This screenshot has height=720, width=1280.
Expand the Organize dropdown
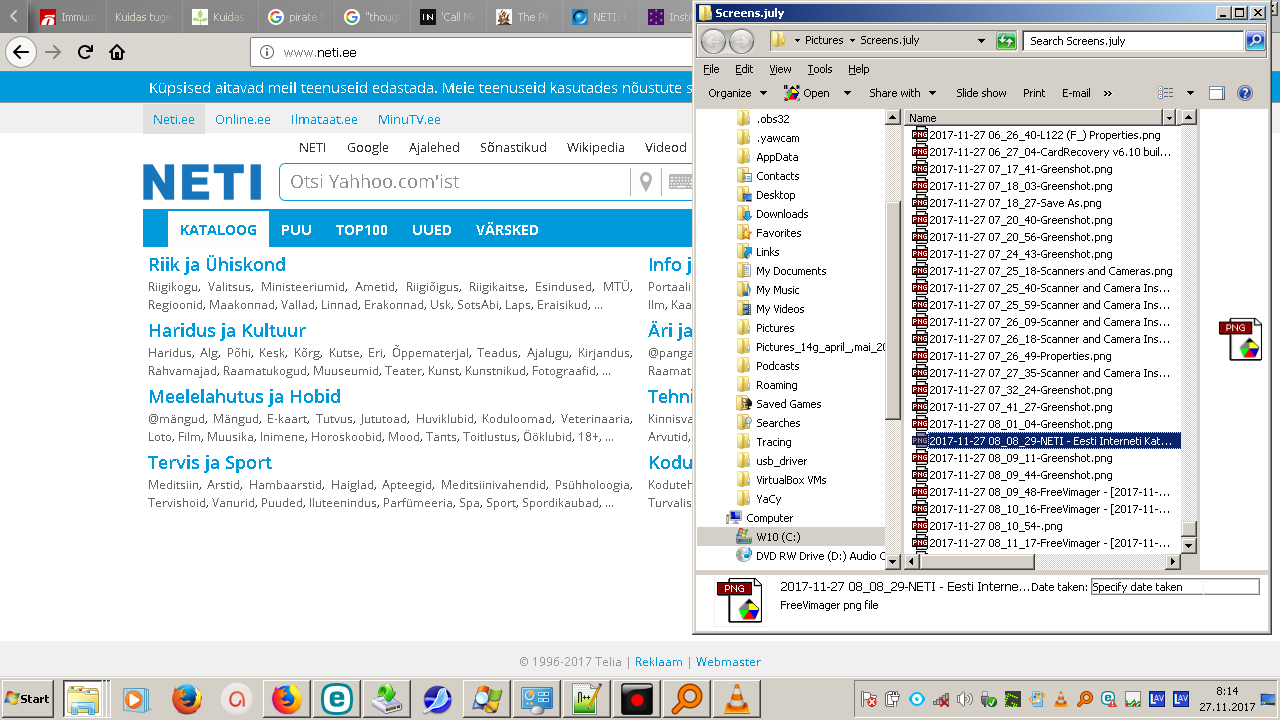coord(736,93)
